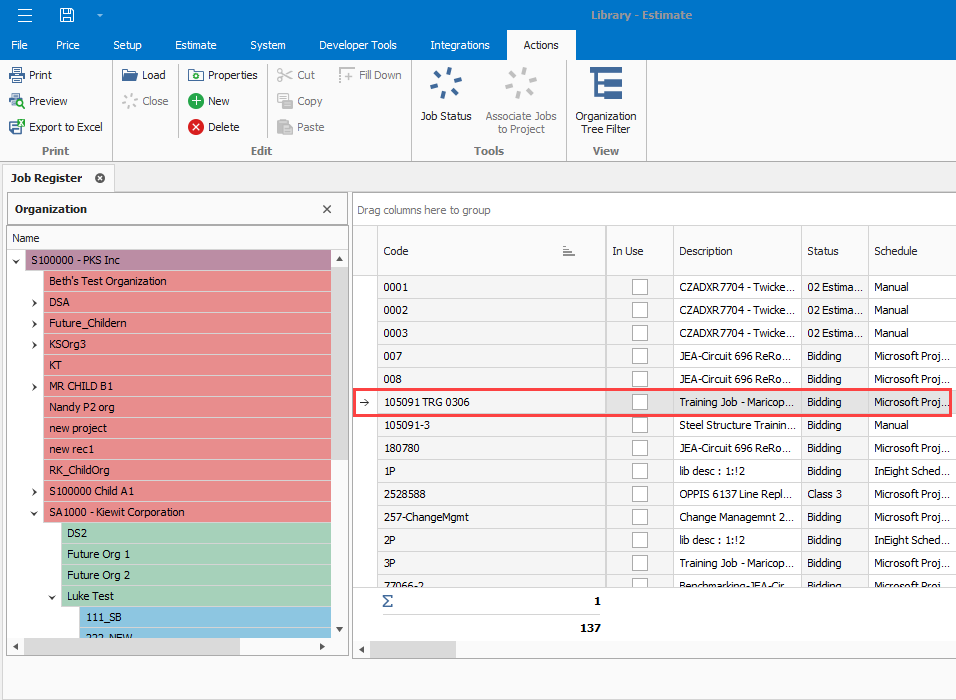Expand the DSA organization node
Screen dimensions: 956x700
(36, 302)
